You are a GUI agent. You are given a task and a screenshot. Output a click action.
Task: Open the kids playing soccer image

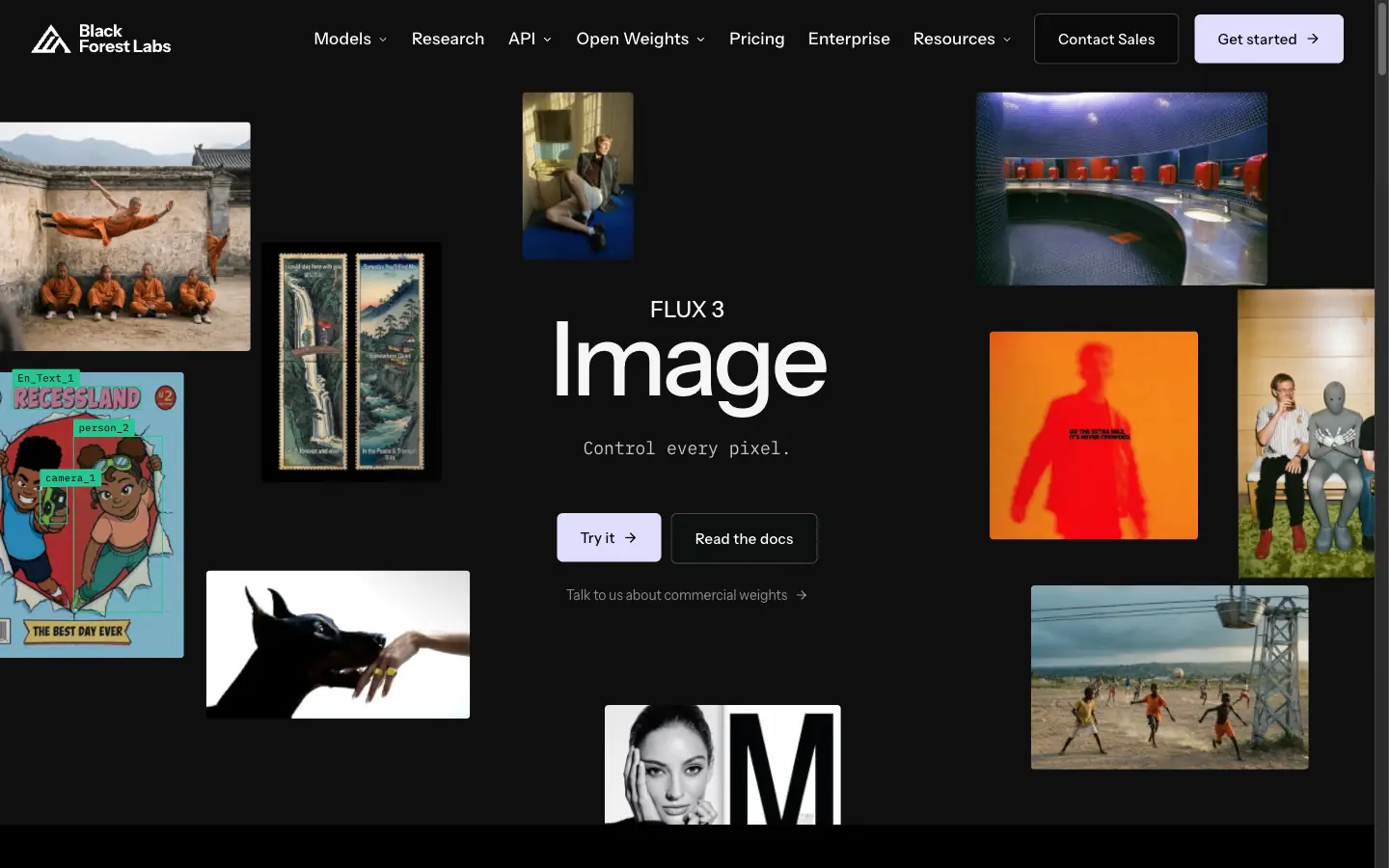point(1169,677)
